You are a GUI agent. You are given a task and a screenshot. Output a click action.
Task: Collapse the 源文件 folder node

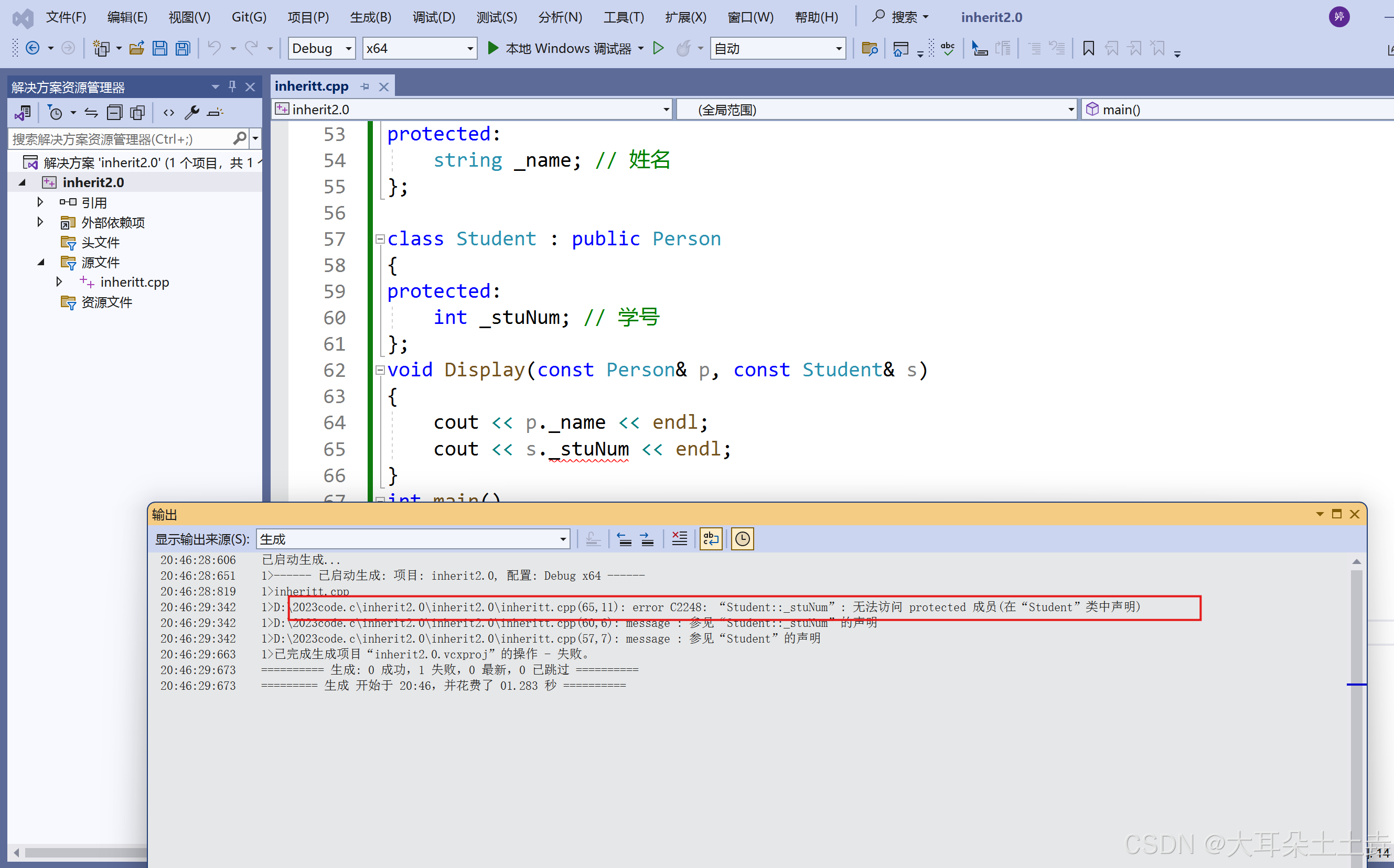pyautogui.click(x=41, y=263)
